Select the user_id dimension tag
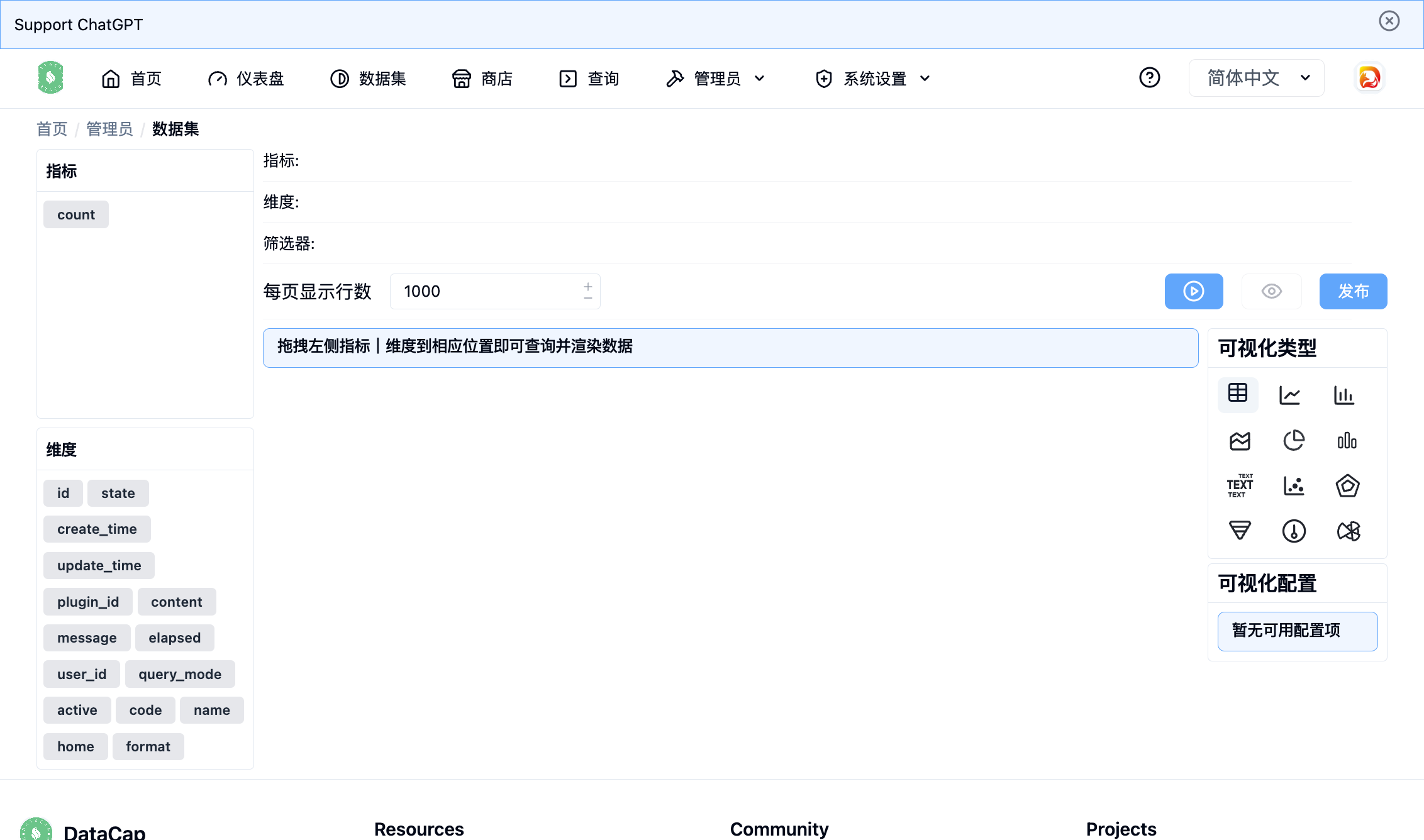The width and height of the screenshot is (1424, 840). point(82,674)
